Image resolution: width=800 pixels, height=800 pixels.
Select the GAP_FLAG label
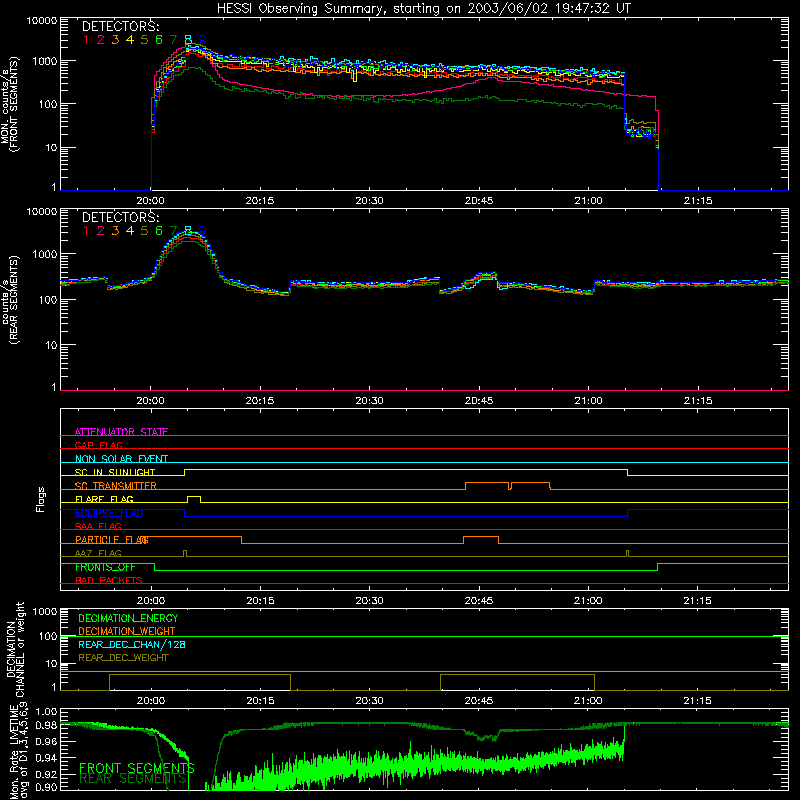[98, 445]
